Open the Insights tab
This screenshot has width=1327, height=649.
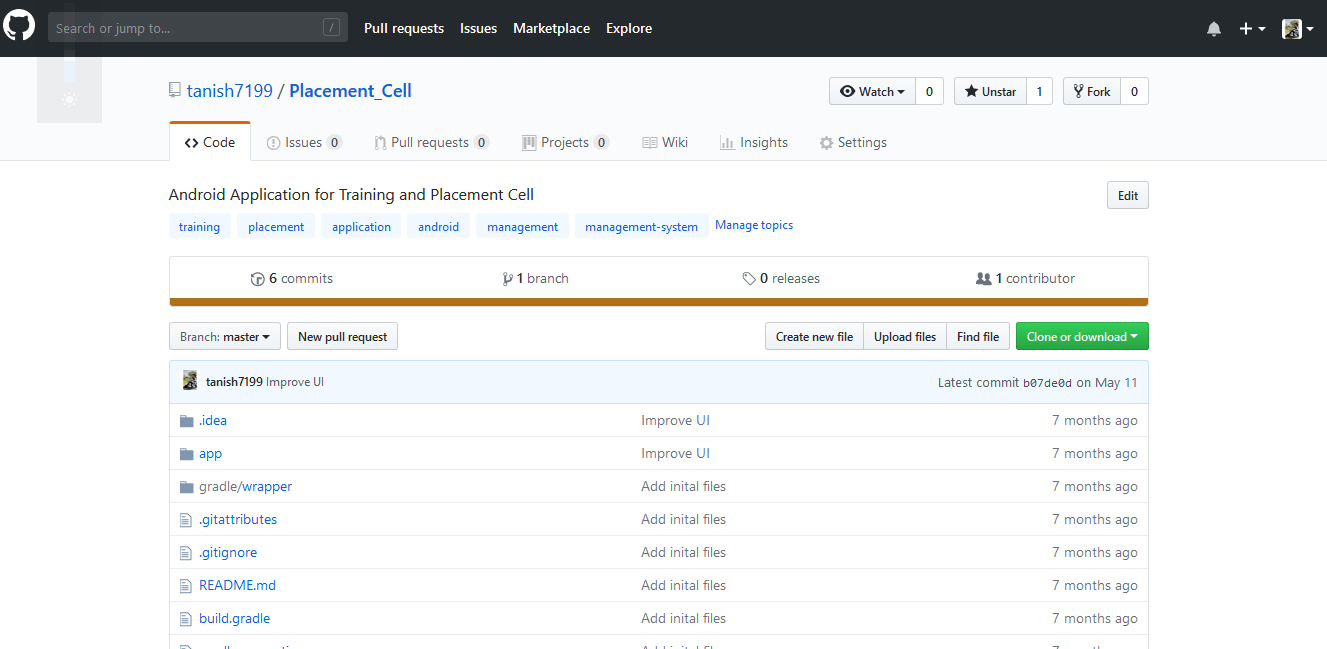point(754,142)
